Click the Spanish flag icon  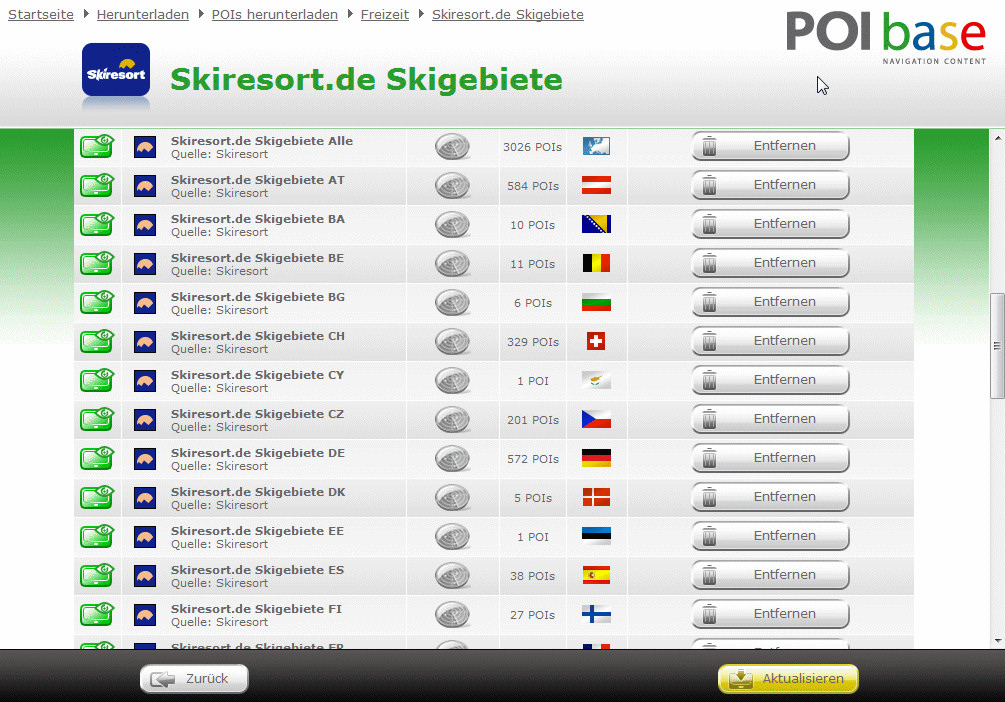(596, 576)
